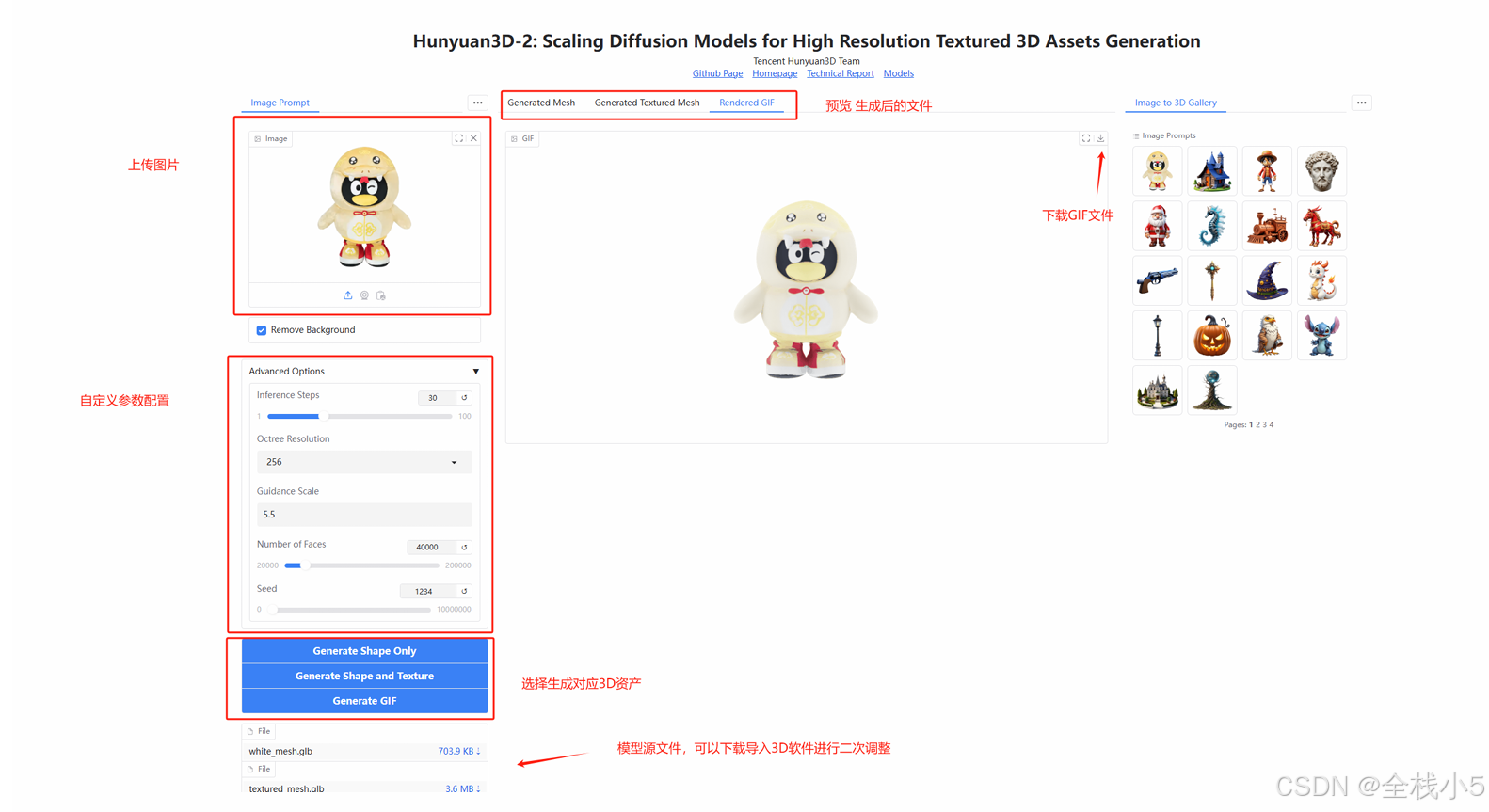Click Generate Shape and Texture button

(x=364, y=676)
